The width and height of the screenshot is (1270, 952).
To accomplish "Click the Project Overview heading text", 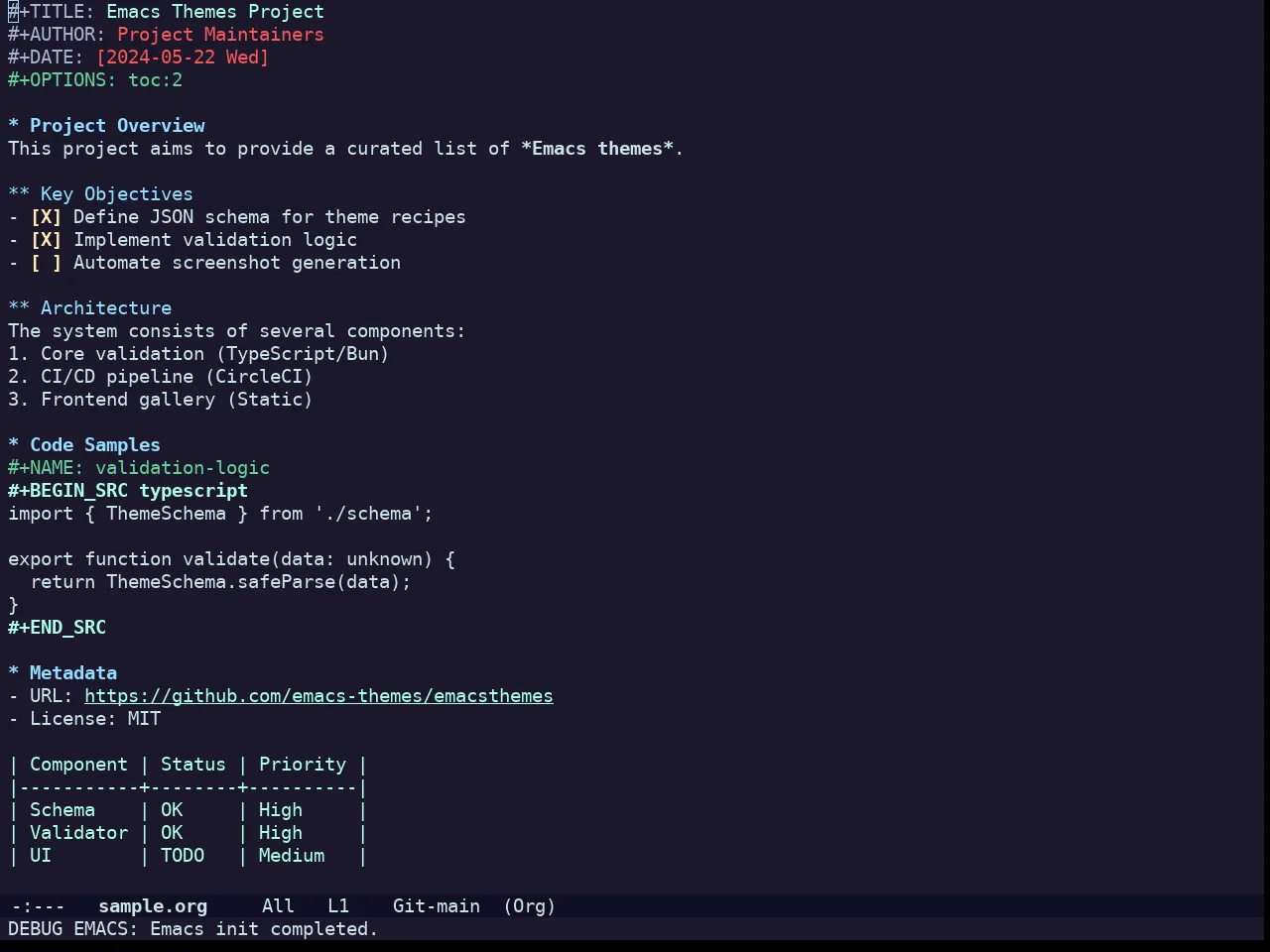I will (117, 126).
